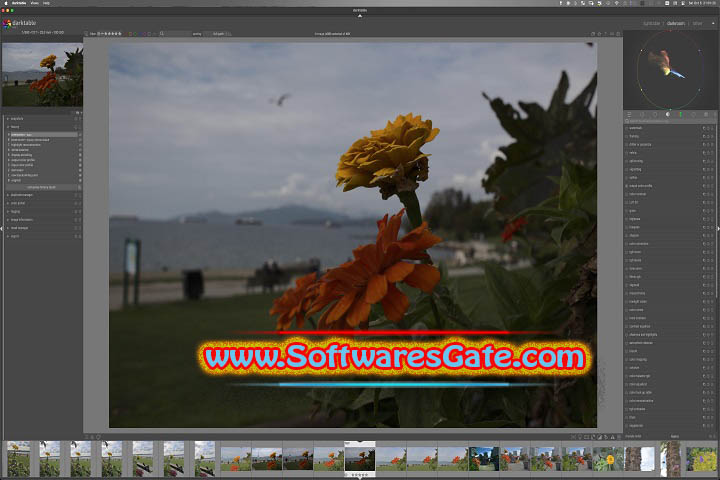720x480 pixels.
Task: Click compress history stack button
Action: point(41,187)
